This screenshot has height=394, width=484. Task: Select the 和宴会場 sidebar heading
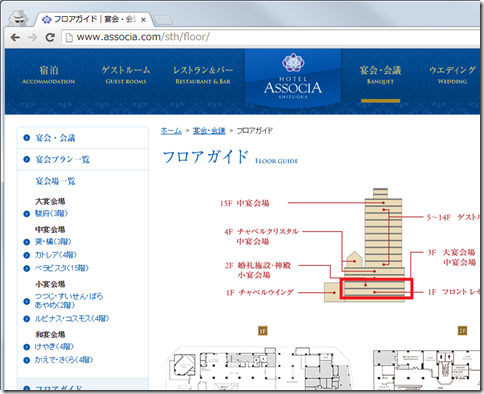click(50, 334)
